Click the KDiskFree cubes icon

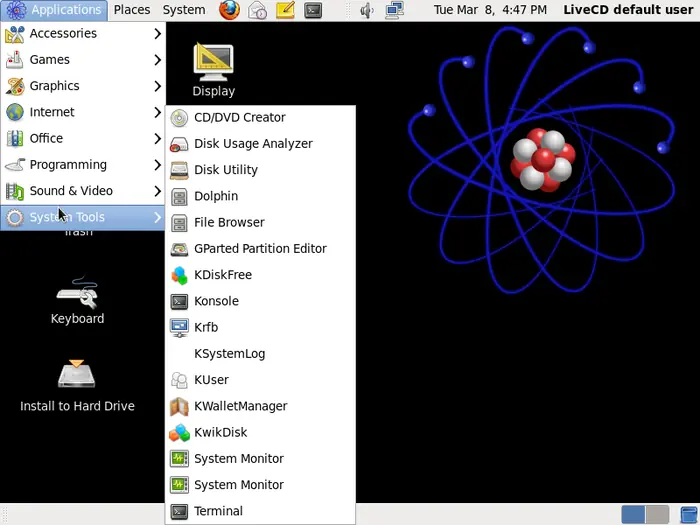(179, 275)
